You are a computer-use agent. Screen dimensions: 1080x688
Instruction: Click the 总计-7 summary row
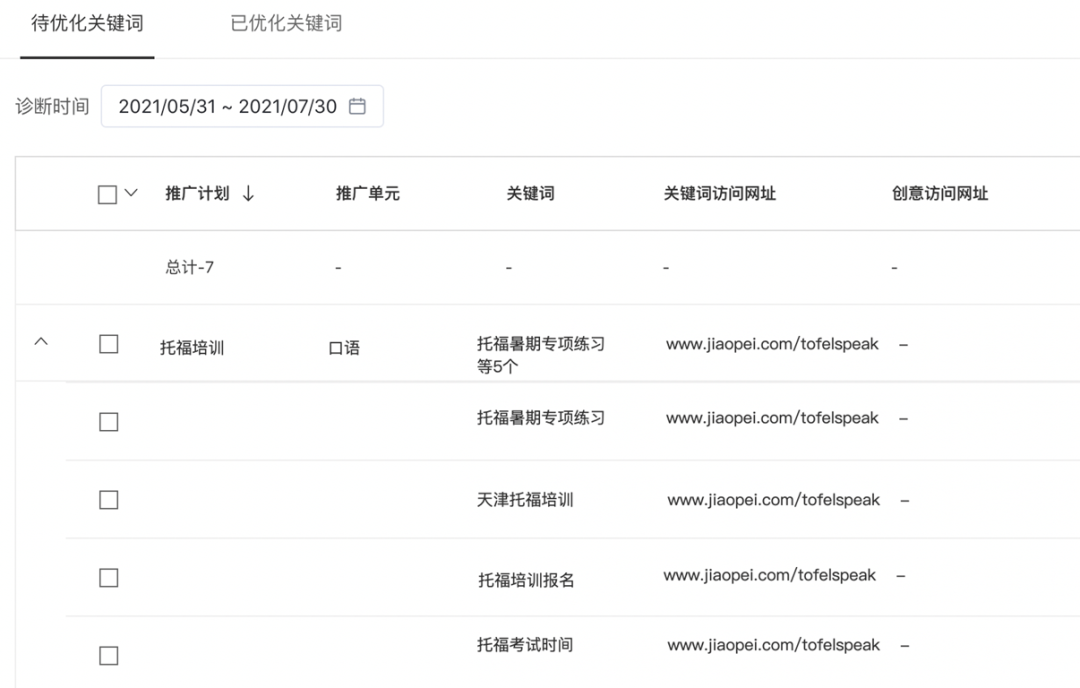(x=189, y=267)
